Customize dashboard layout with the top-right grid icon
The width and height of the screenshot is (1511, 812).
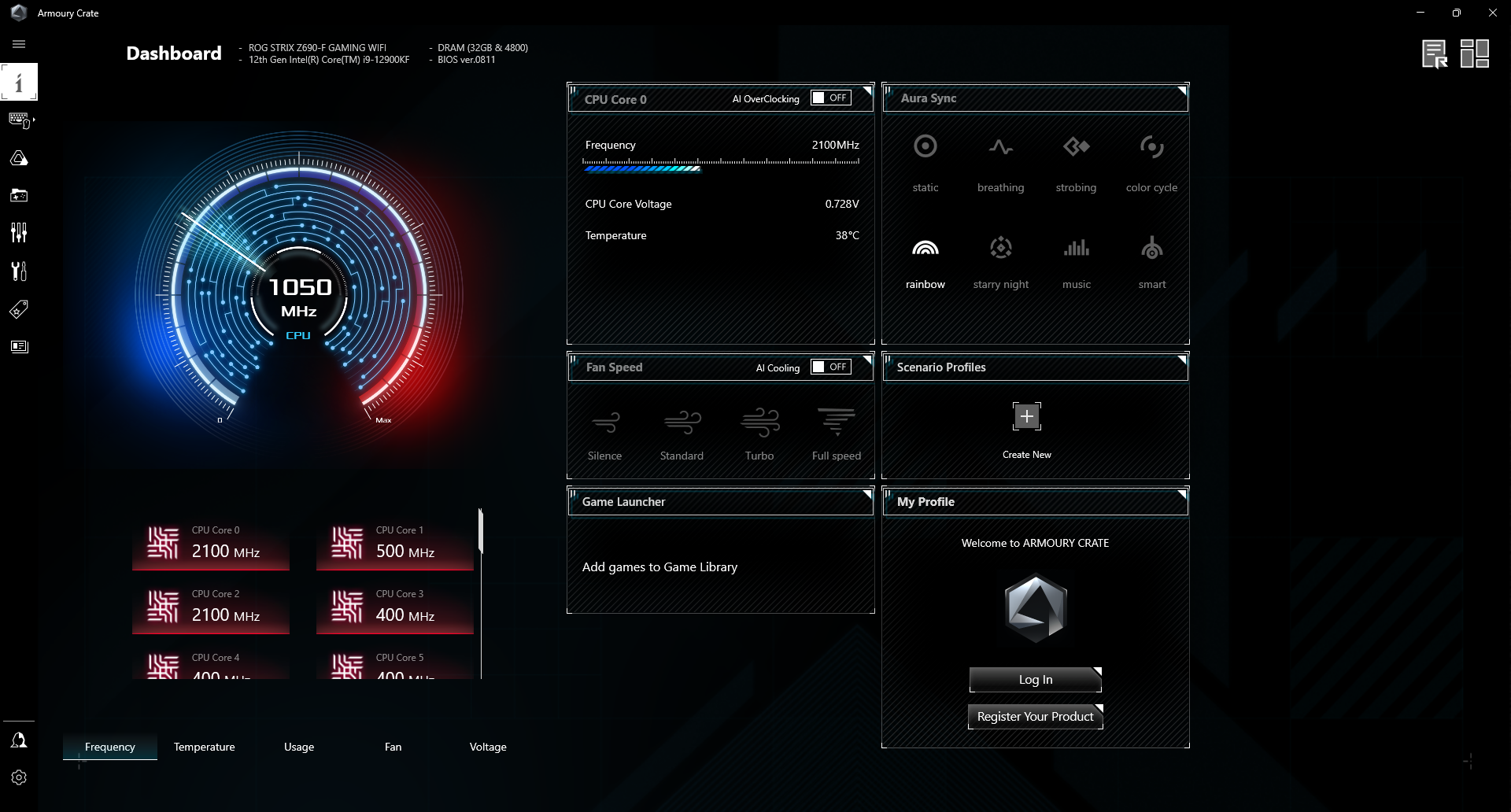click(x=1476, y=54)
